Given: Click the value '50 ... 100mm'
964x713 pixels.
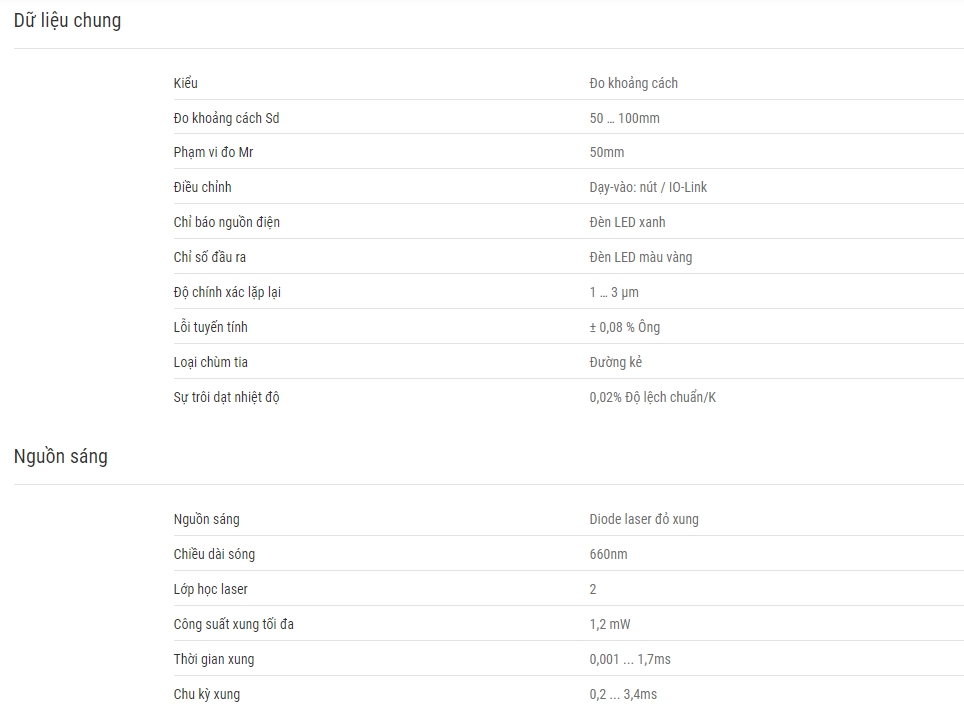Looking at the screenshot, I should (x=624, y=118).
